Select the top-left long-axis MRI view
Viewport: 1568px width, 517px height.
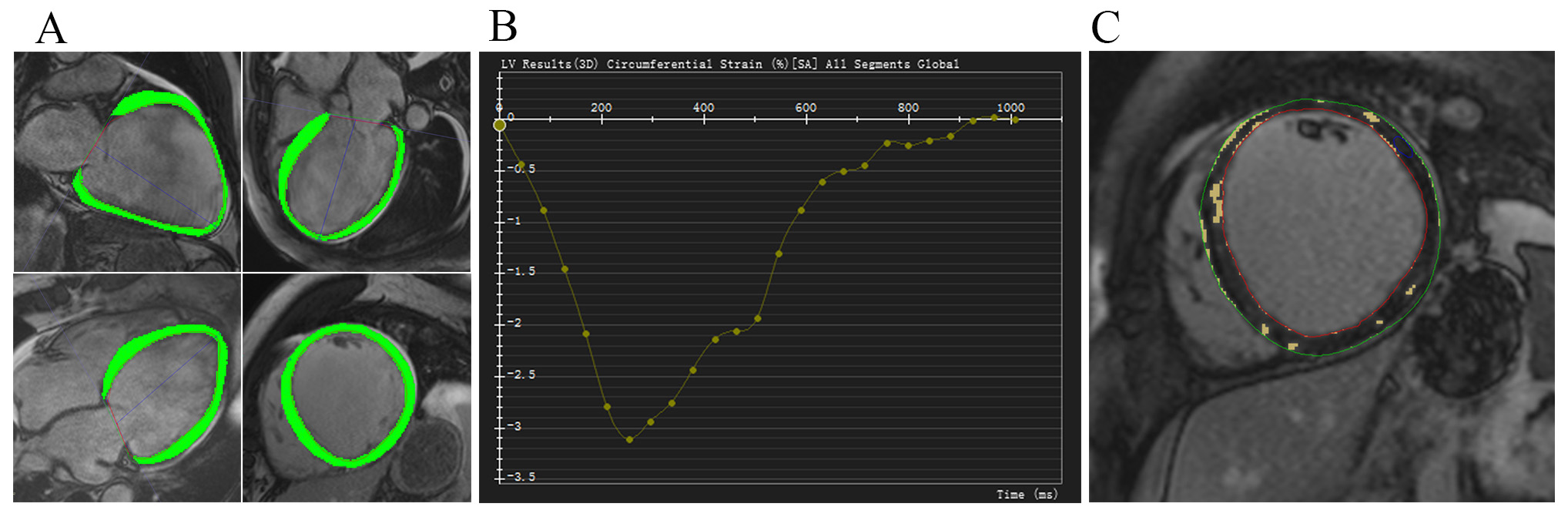coord(127,161)
